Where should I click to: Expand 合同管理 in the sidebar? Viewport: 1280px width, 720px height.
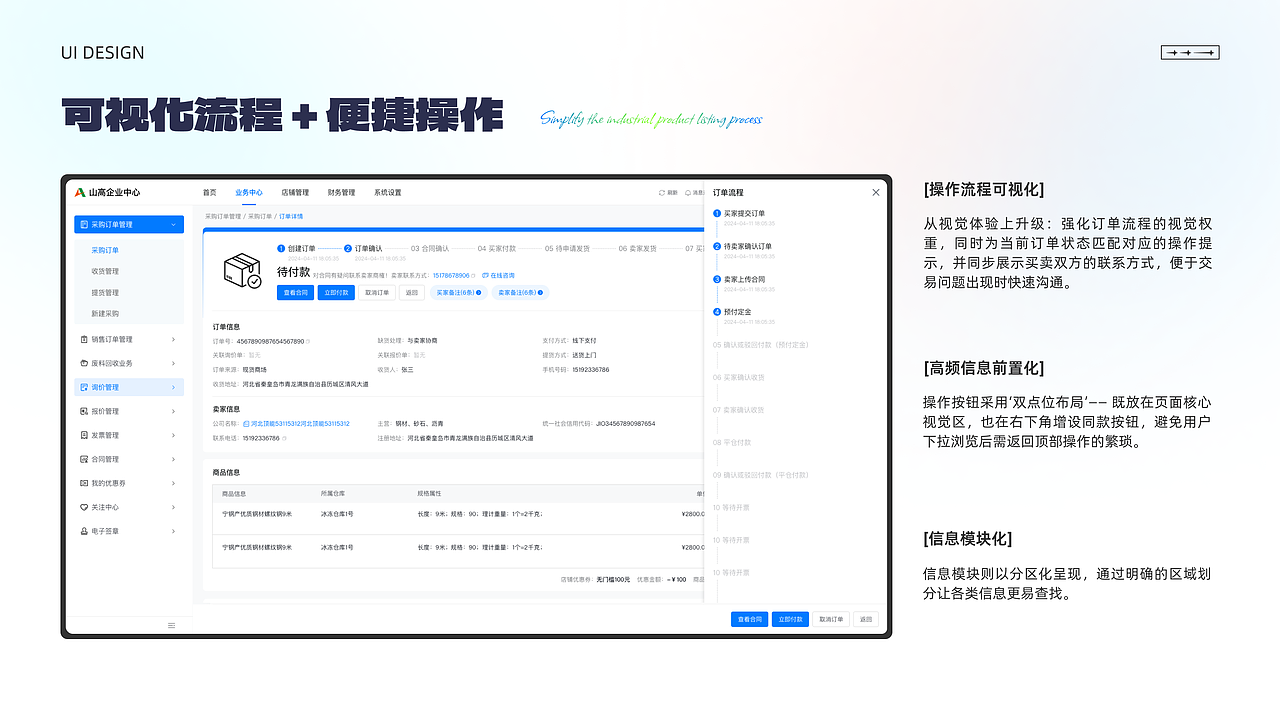click(173, 459)
